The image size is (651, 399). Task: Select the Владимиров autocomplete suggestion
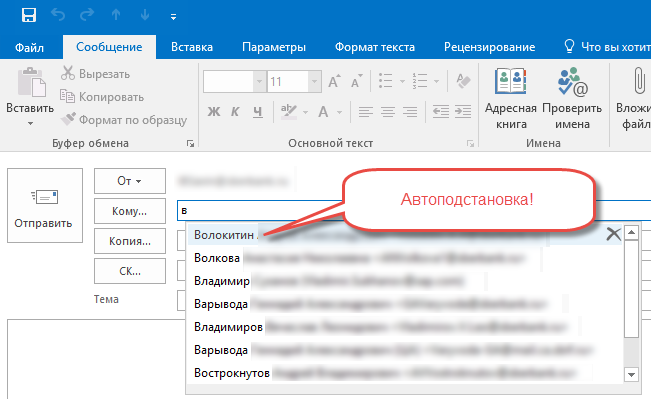(x=405, y=327)
